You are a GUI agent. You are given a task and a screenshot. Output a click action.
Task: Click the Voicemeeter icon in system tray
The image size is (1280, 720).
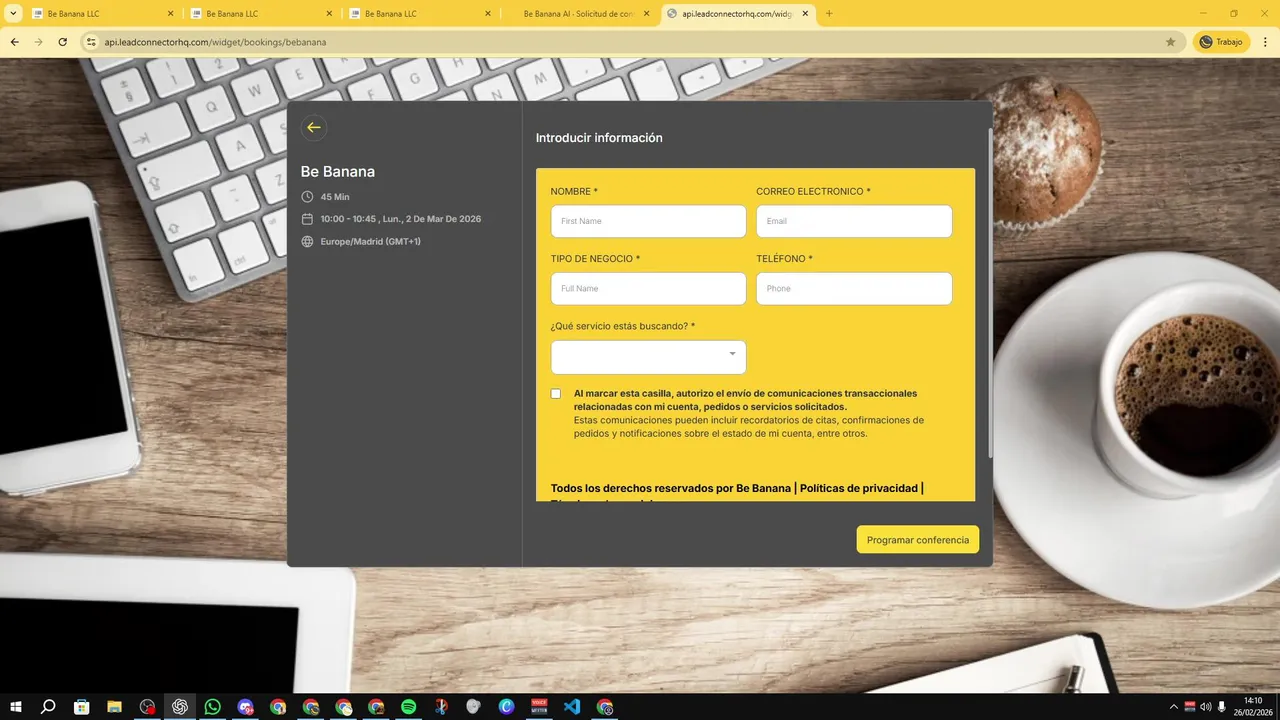[x=1189, y=706]
